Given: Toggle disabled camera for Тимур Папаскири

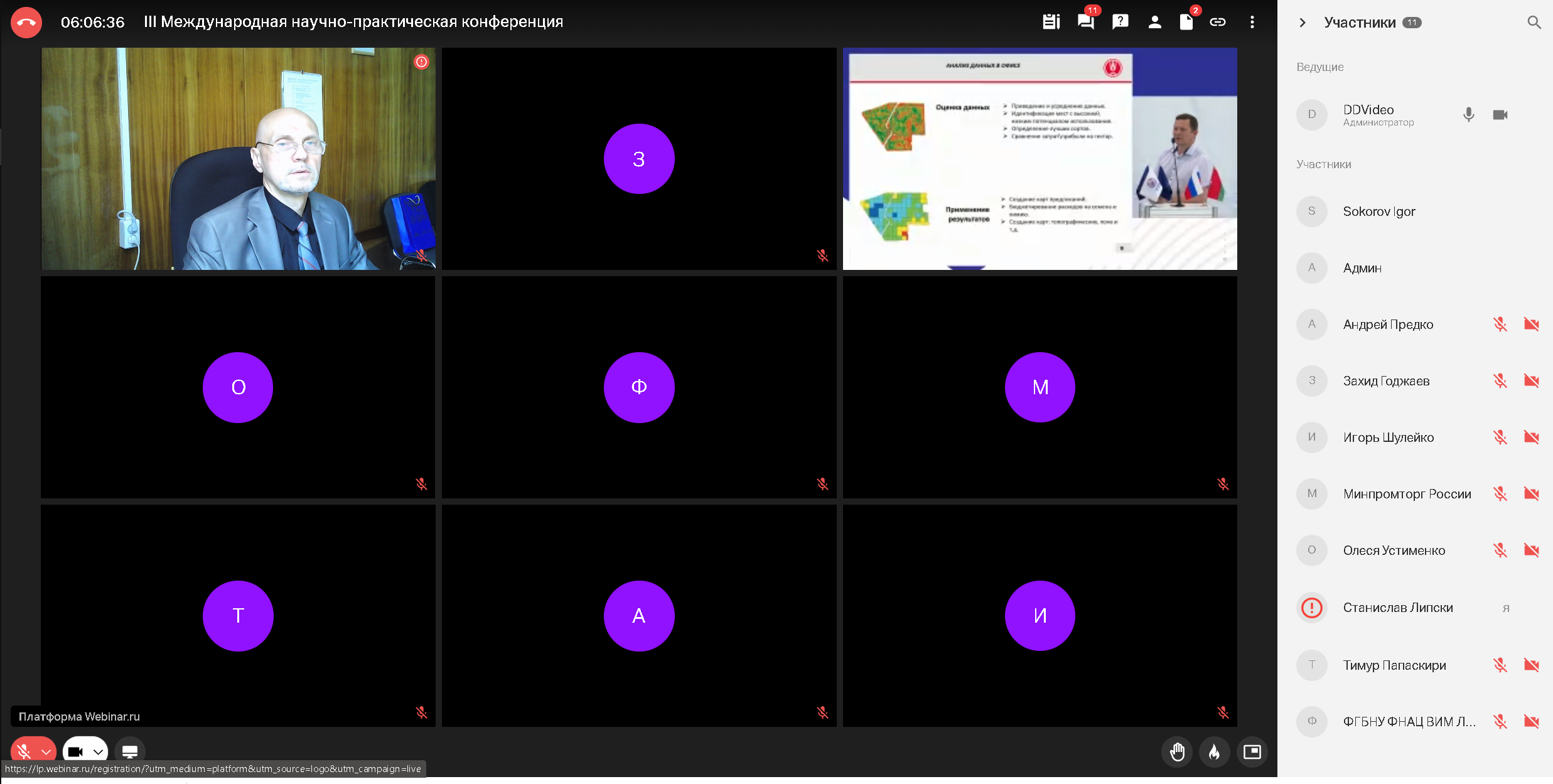Looking at the screenshot, I should click(x=1532, y=665).
